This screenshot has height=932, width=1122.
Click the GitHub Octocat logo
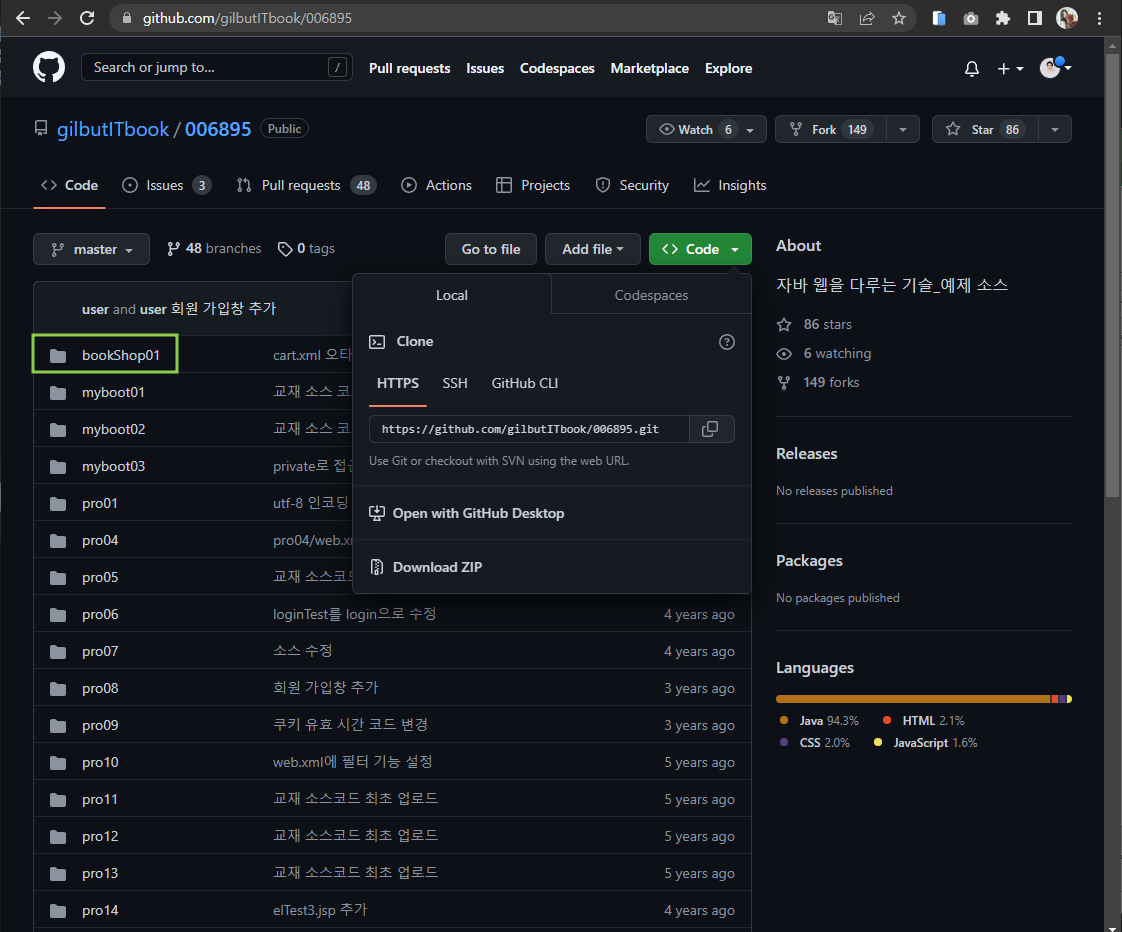pyautogui.click(x=49, y=68)
